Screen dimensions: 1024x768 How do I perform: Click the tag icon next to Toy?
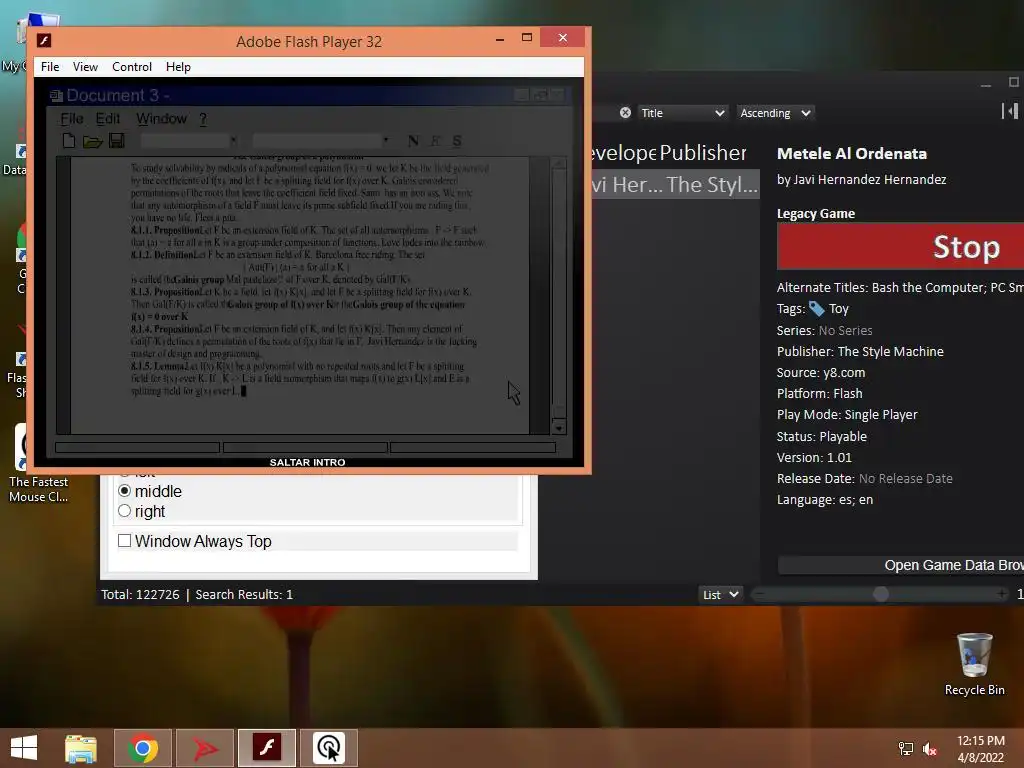pyautogui.click(x=816, y=308)
